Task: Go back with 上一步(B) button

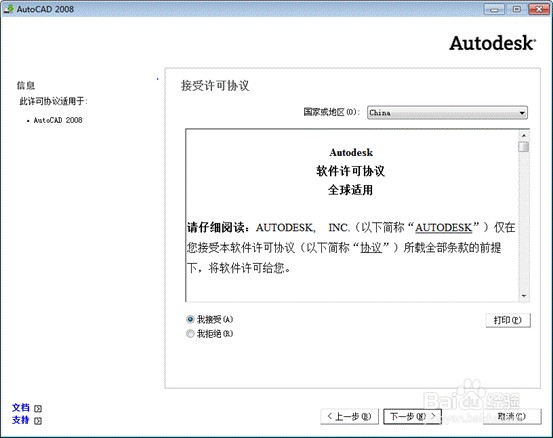Action: click(x=350, y=416)
